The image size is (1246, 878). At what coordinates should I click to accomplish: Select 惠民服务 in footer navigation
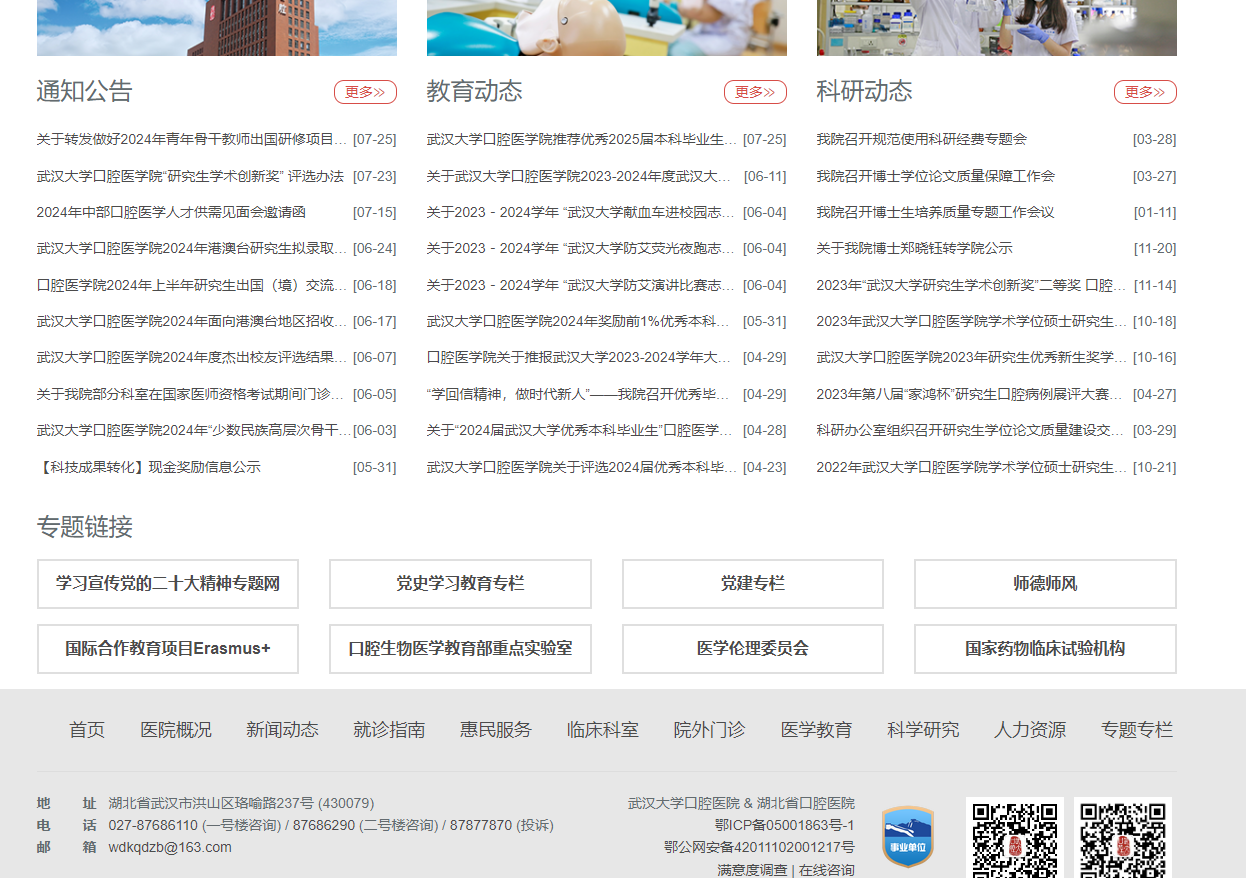(x=496, y=730)
